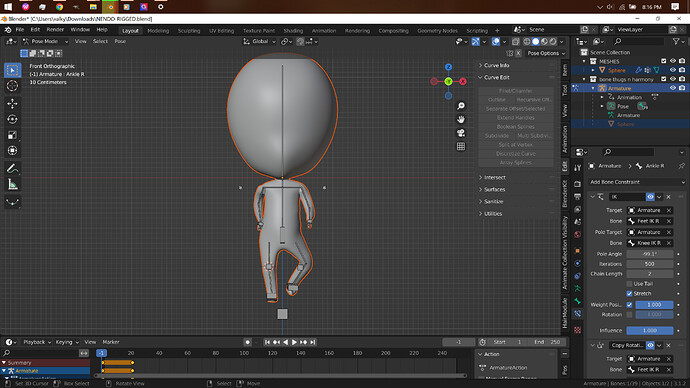
Task: Select the Annotate tool
Action: pyautogui.click(x=12, y=169)
